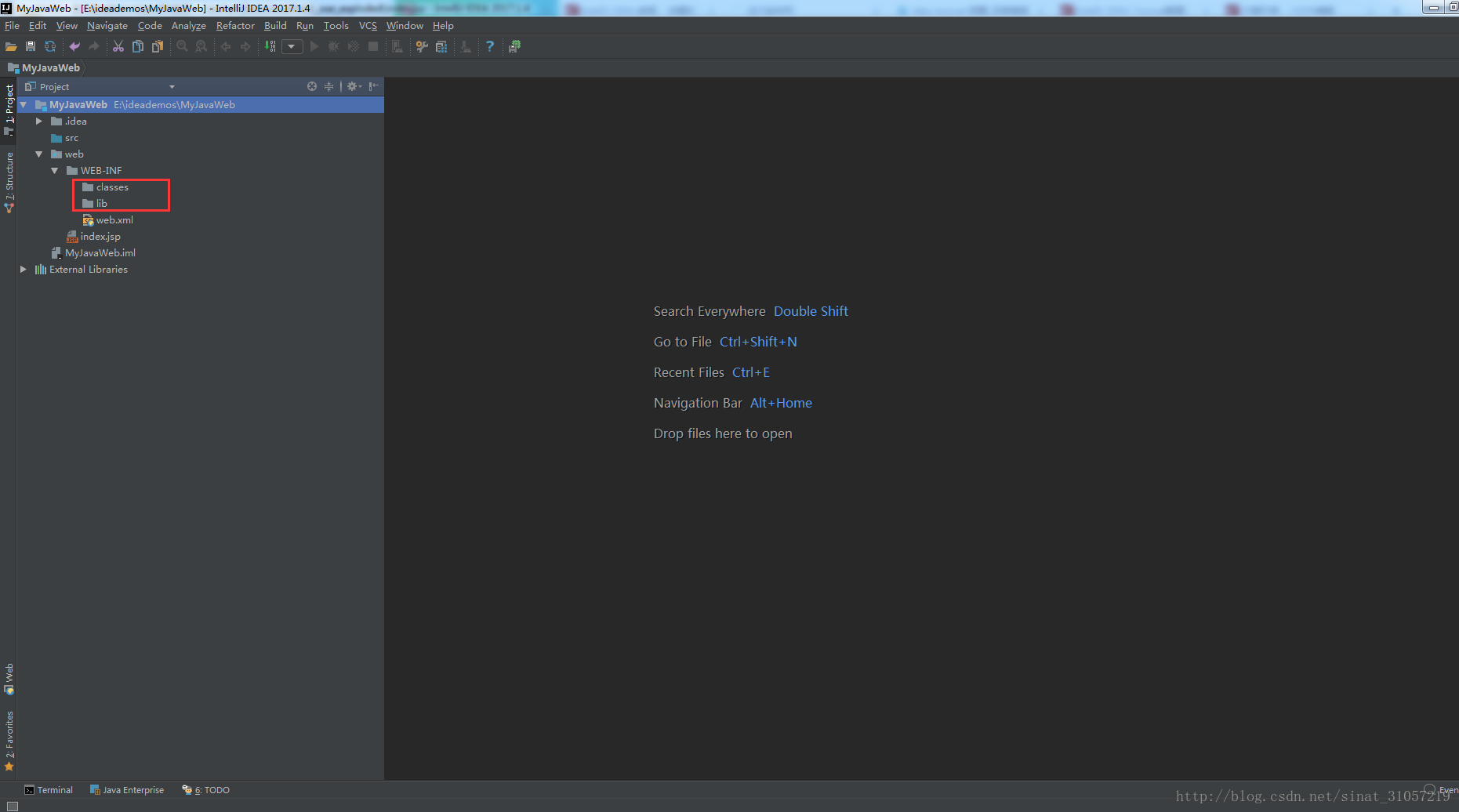
Task: Open the Java Enterprise tool window
Action: click(x=127, y=790)
